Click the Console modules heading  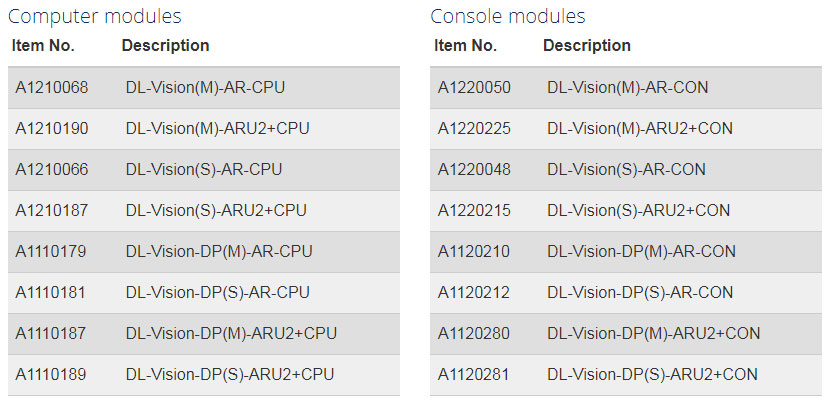coord(508,16)
